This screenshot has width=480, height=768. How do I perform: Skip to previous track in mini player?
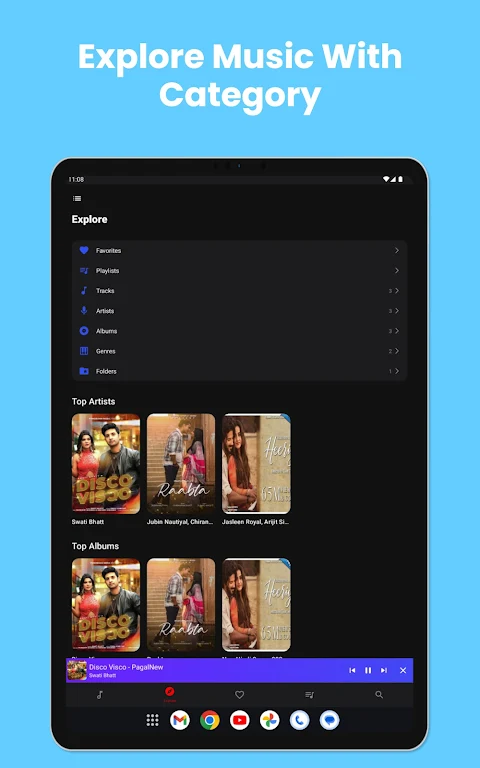pyautogui.click(x=352, y=670)
